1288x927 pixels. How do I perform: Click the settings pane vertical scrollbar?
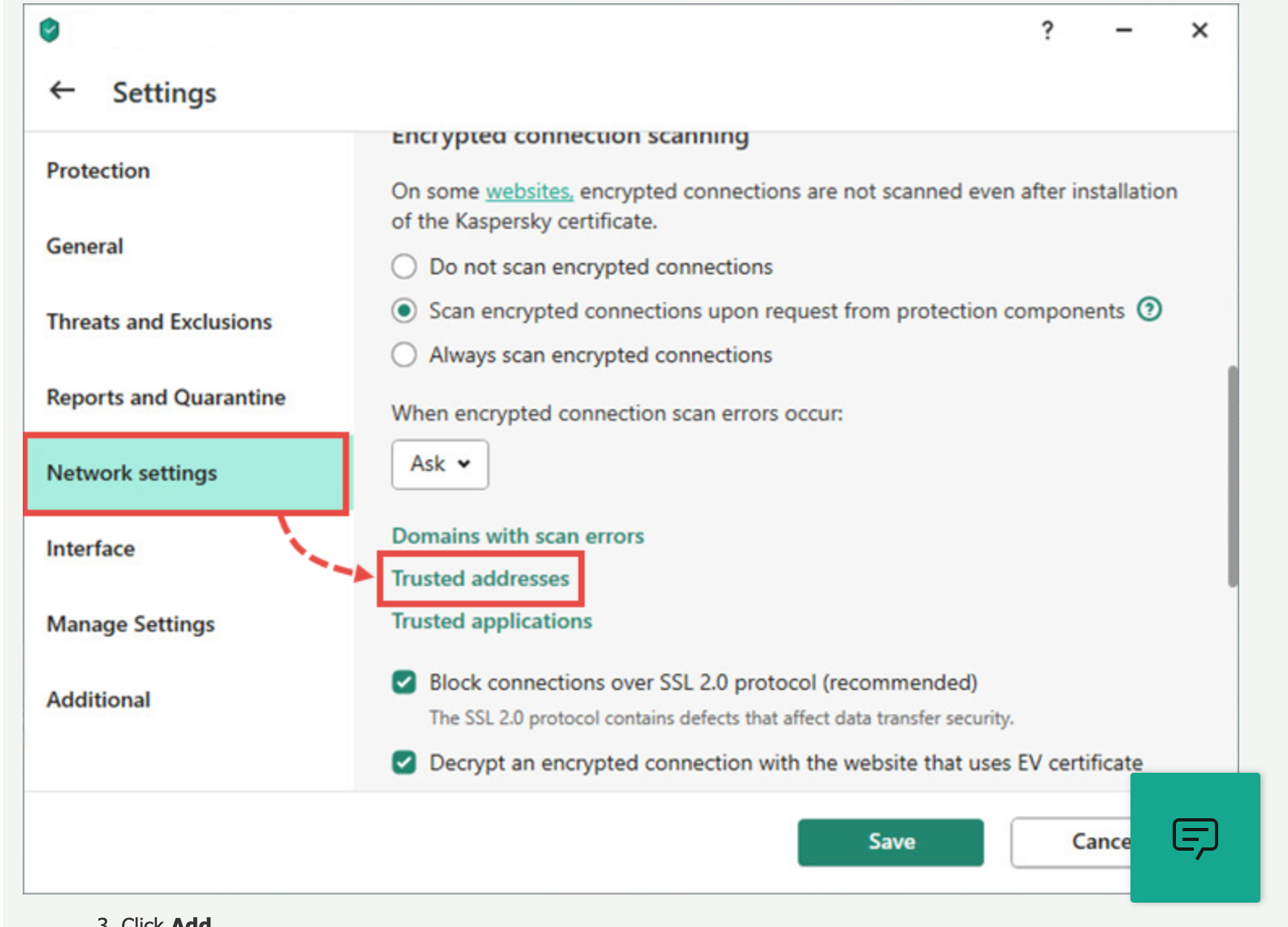coord(1232,476)
